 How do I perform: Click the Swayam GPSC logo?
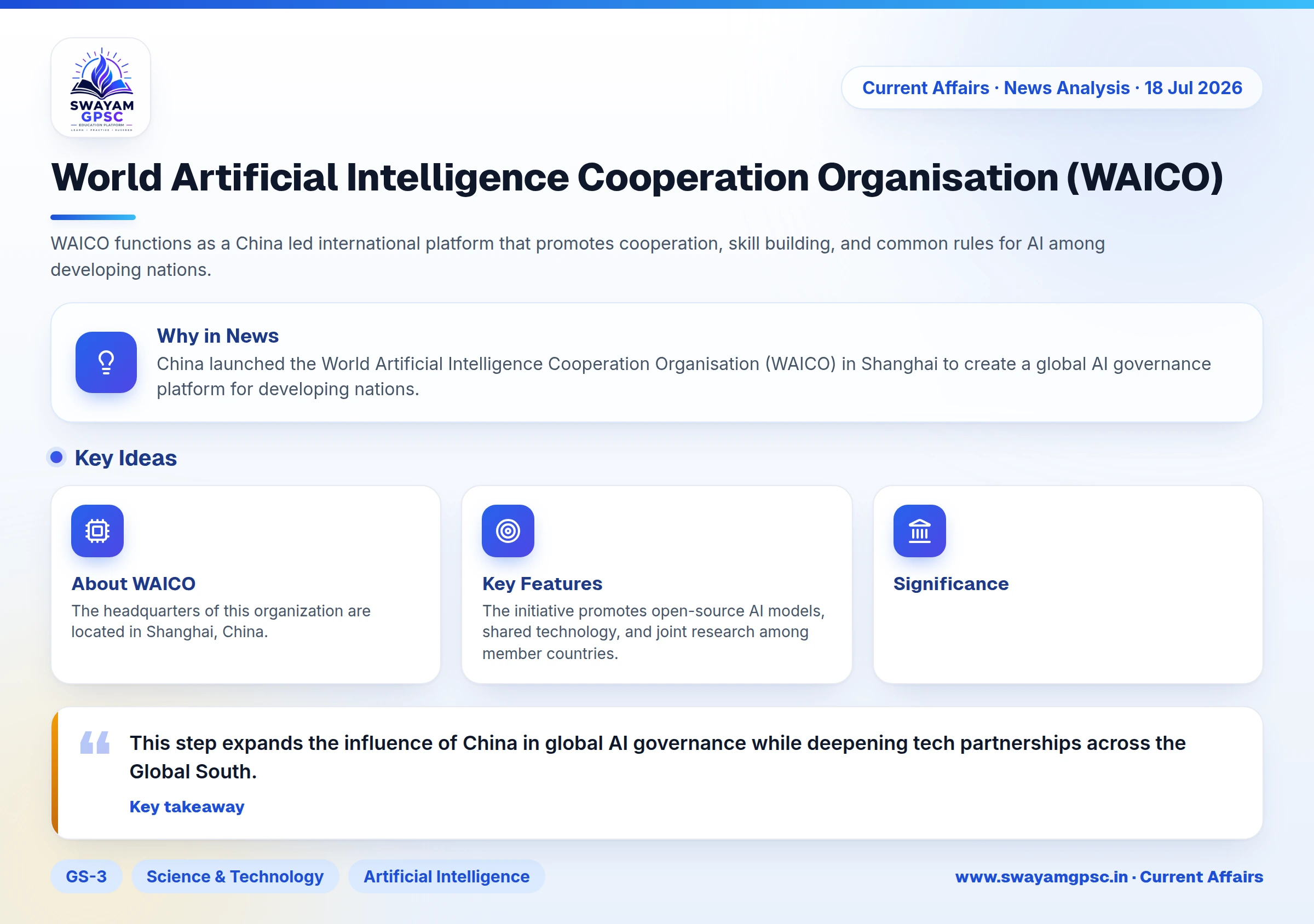pyautogui.click(x=101, y=88)
